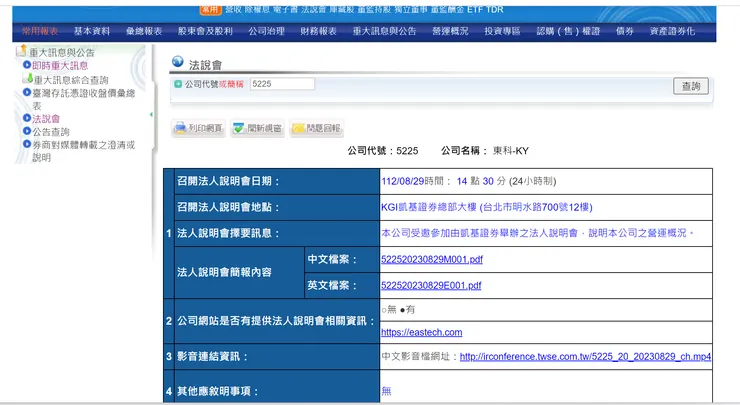Click the 常用 orange tag in top bar
Viewport: 740px width, 405px height.
tap(210, 9)
